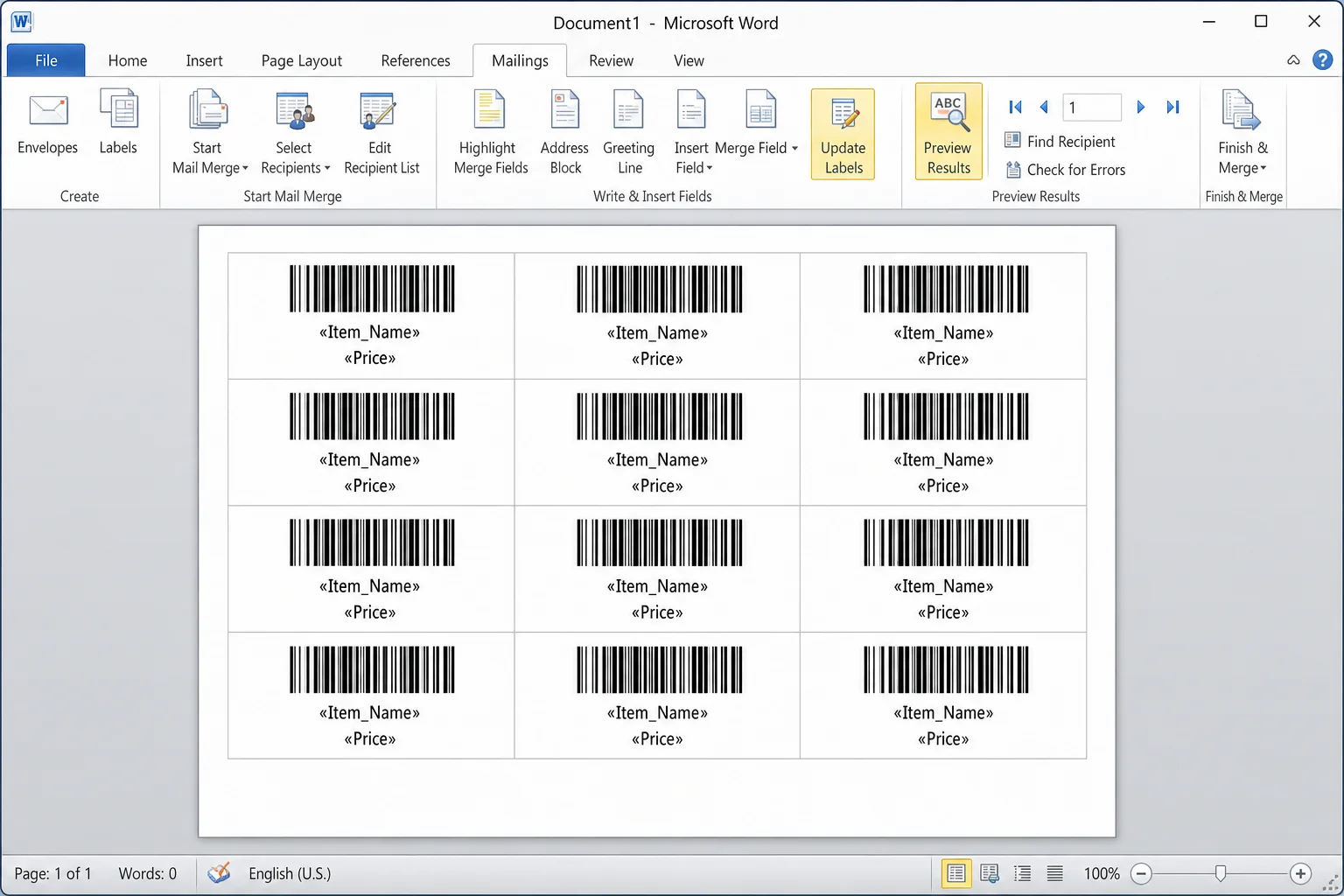Screen dimensions: 1344x896
Task: Toggle Highlight Merge Fields
Action: (x=491, y=134)
